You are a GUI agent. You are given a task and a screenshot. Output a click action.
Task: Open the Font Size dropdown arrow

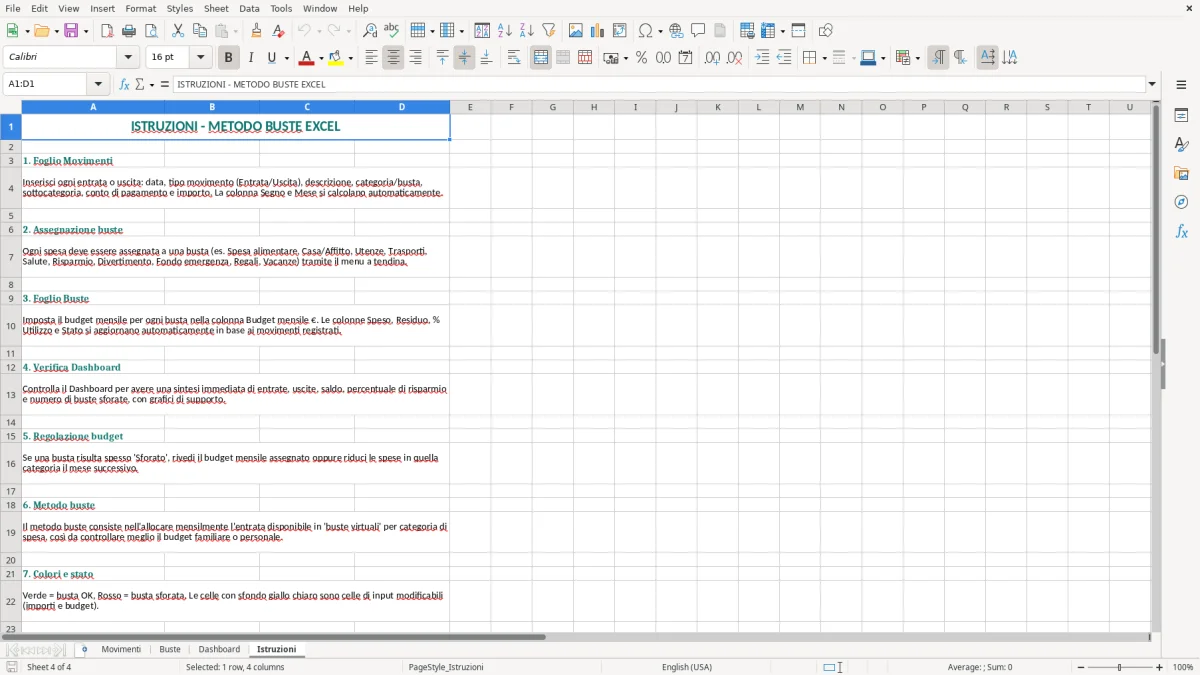[200, 58]
